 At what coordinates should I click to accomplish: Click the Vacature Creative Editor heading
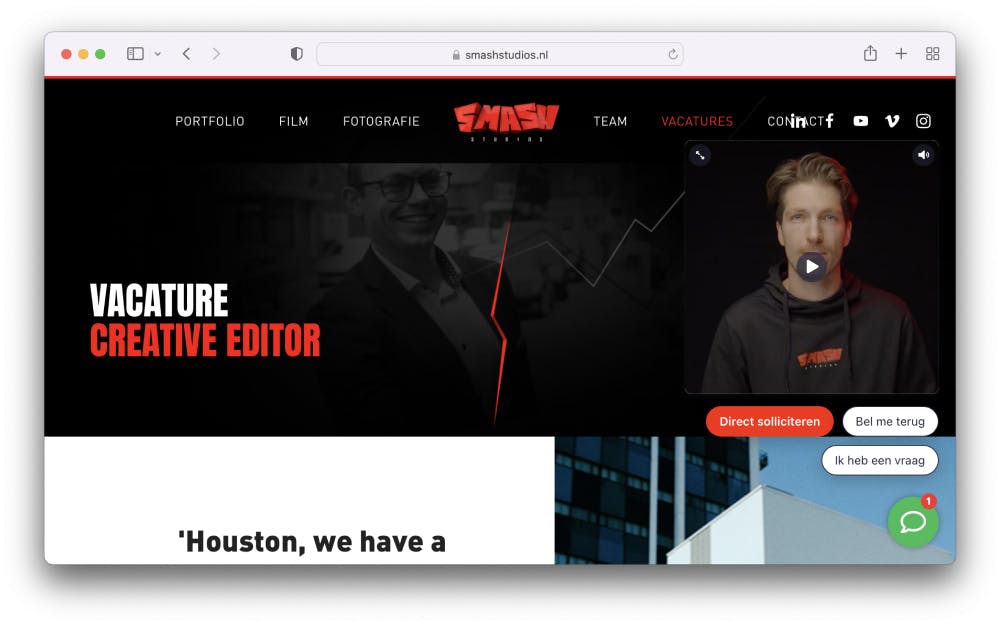click(x=205, y=321)
